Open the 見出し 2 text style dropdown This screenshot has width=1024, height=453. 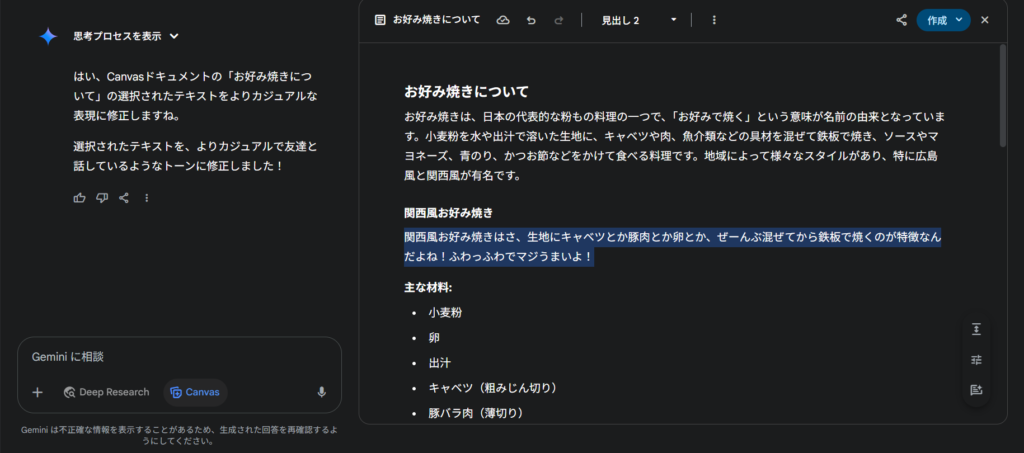pos(639,20)
